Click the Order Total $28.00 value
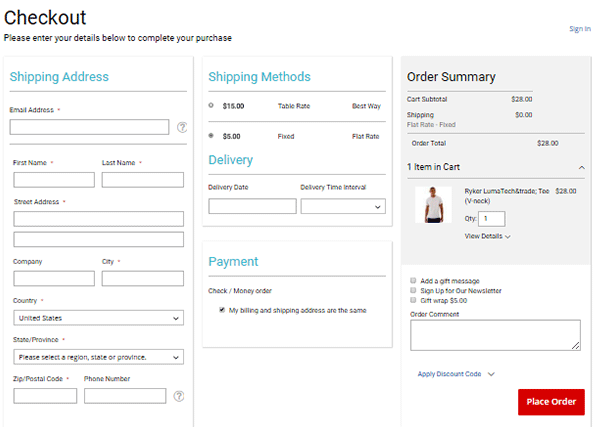The width and height of the screenshot is (598, 427). 548,143
